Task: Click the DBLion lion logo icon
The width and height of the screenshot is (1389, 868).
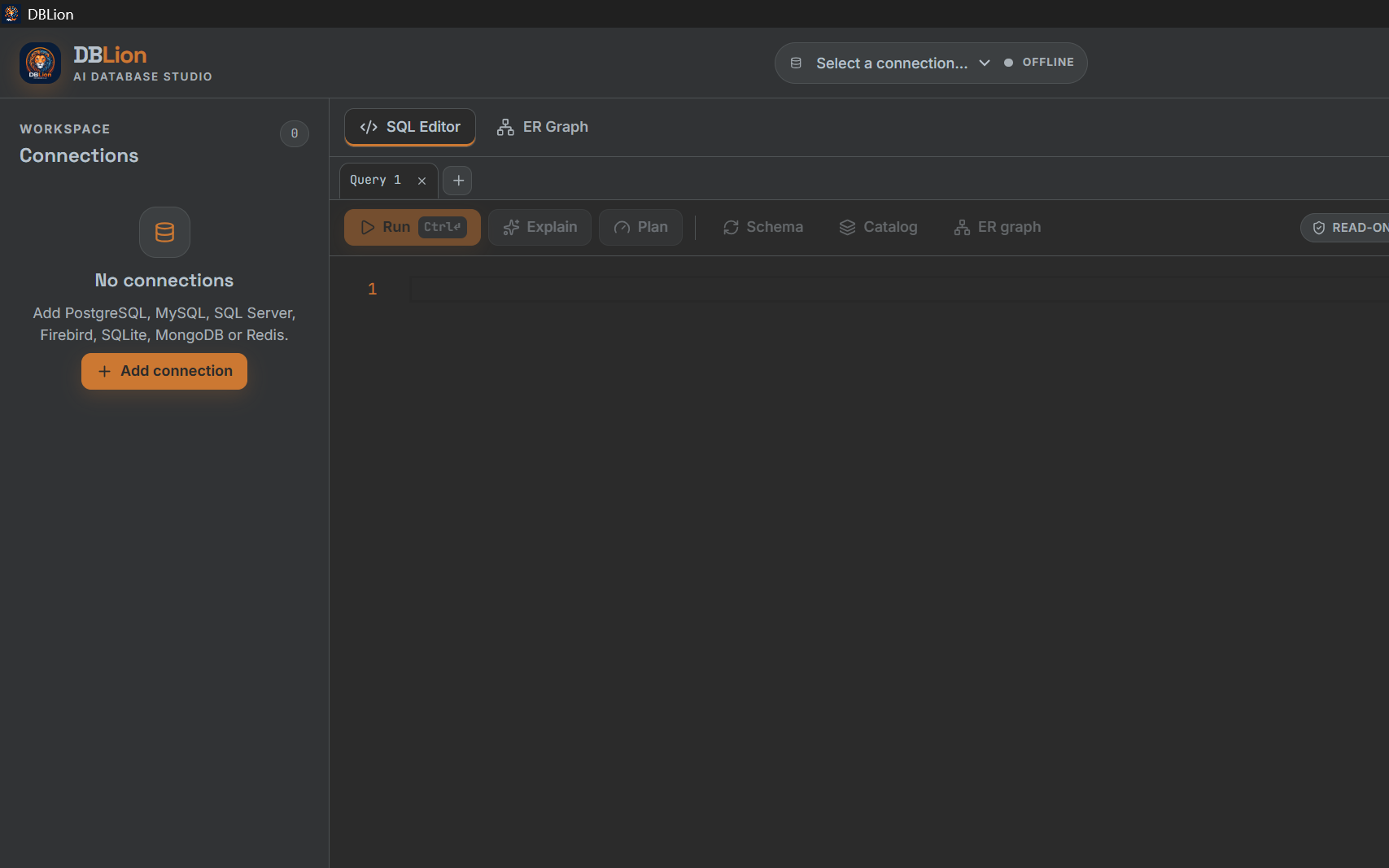Action: pyautogui.click(x=40, y=63)
